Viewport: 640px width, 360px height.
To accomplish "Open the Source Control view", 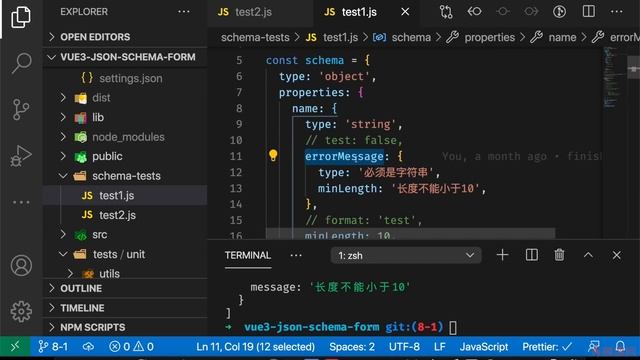I will click(x=21, y=109).
